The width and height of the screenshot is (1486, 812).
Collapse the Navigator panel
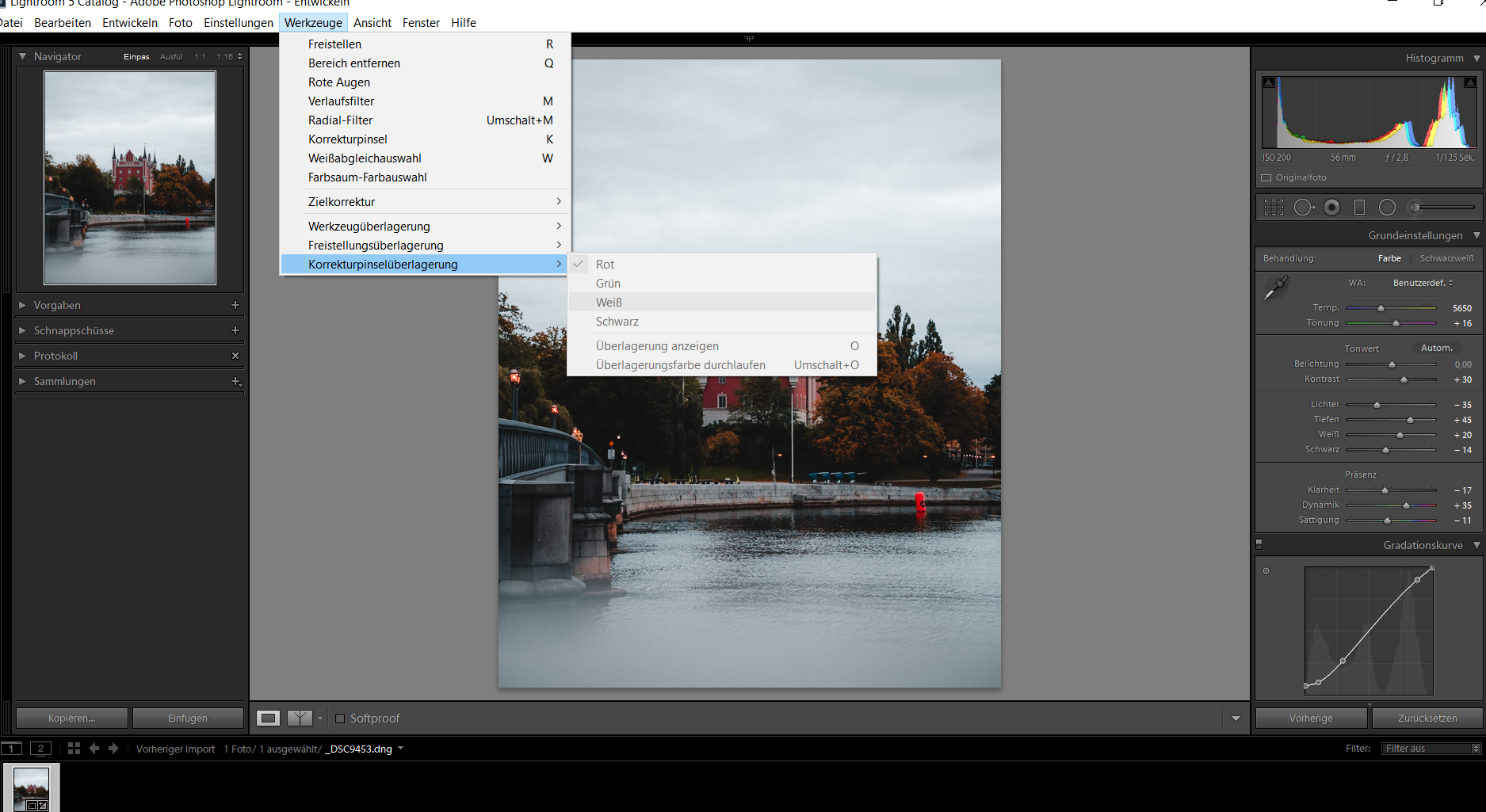pos(22,56)
